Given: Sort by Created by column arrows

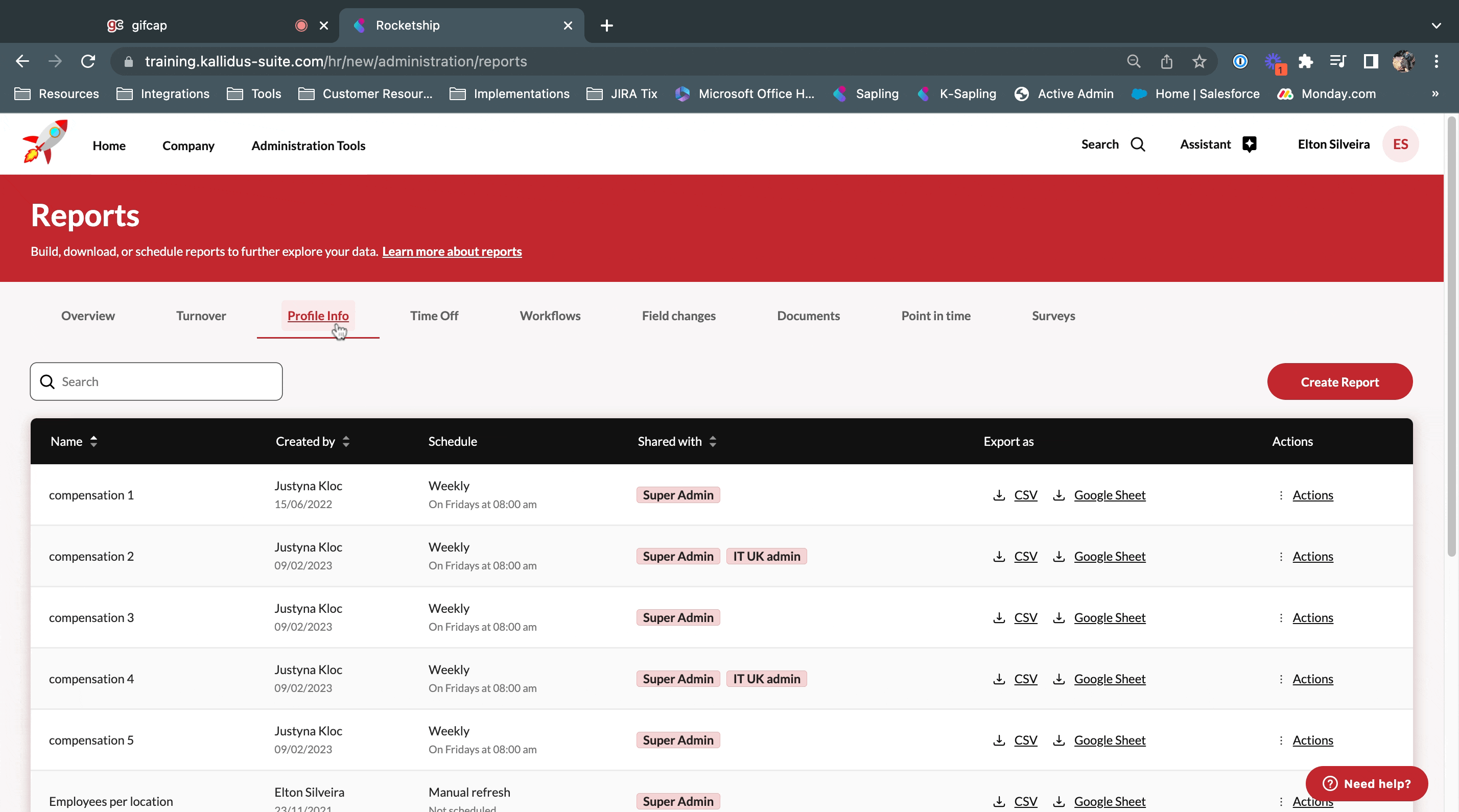Looking at the screenshot, I should coord(346,441).
